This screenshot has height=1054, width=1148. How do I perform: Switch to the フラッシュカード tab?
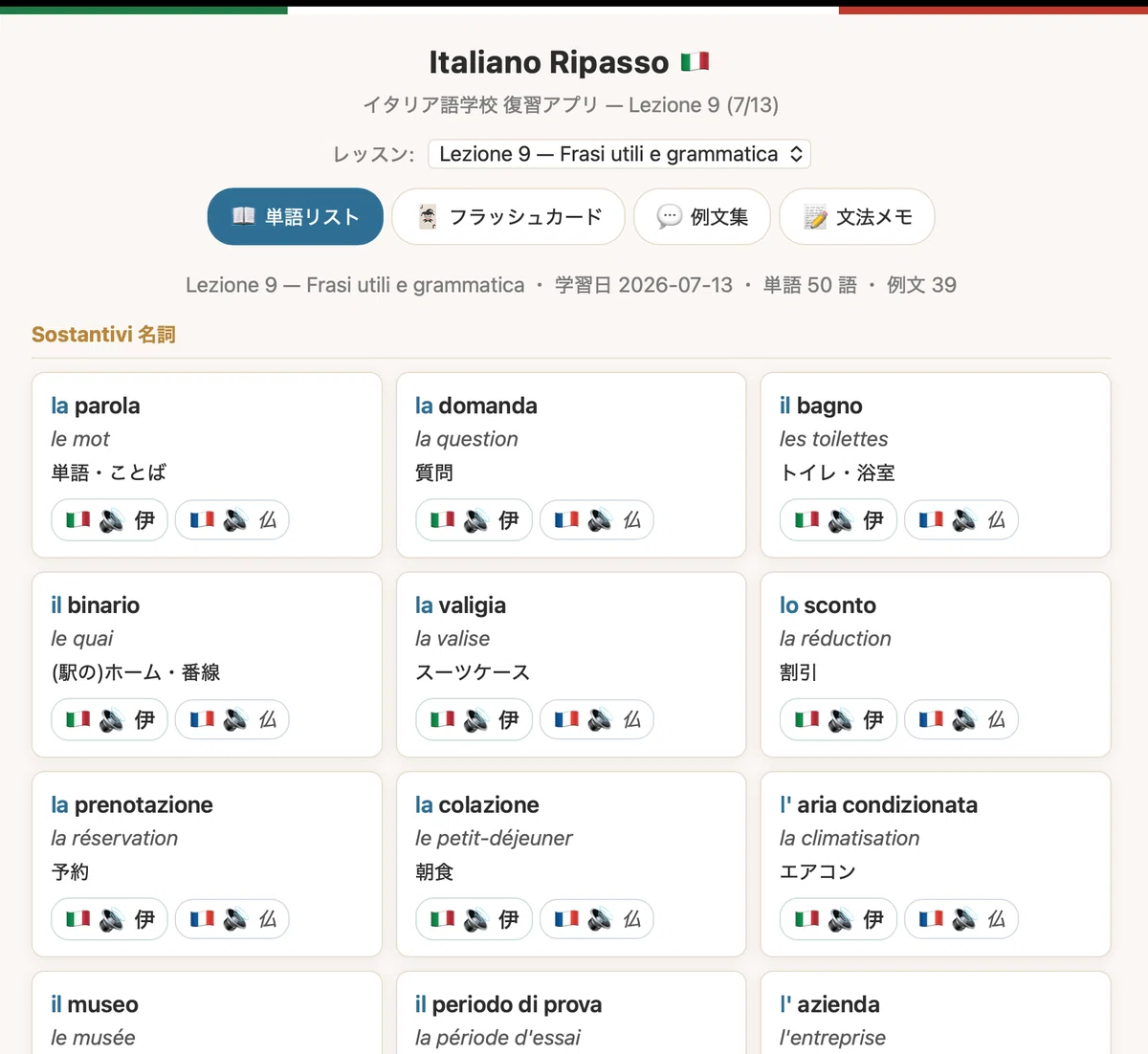508,217
